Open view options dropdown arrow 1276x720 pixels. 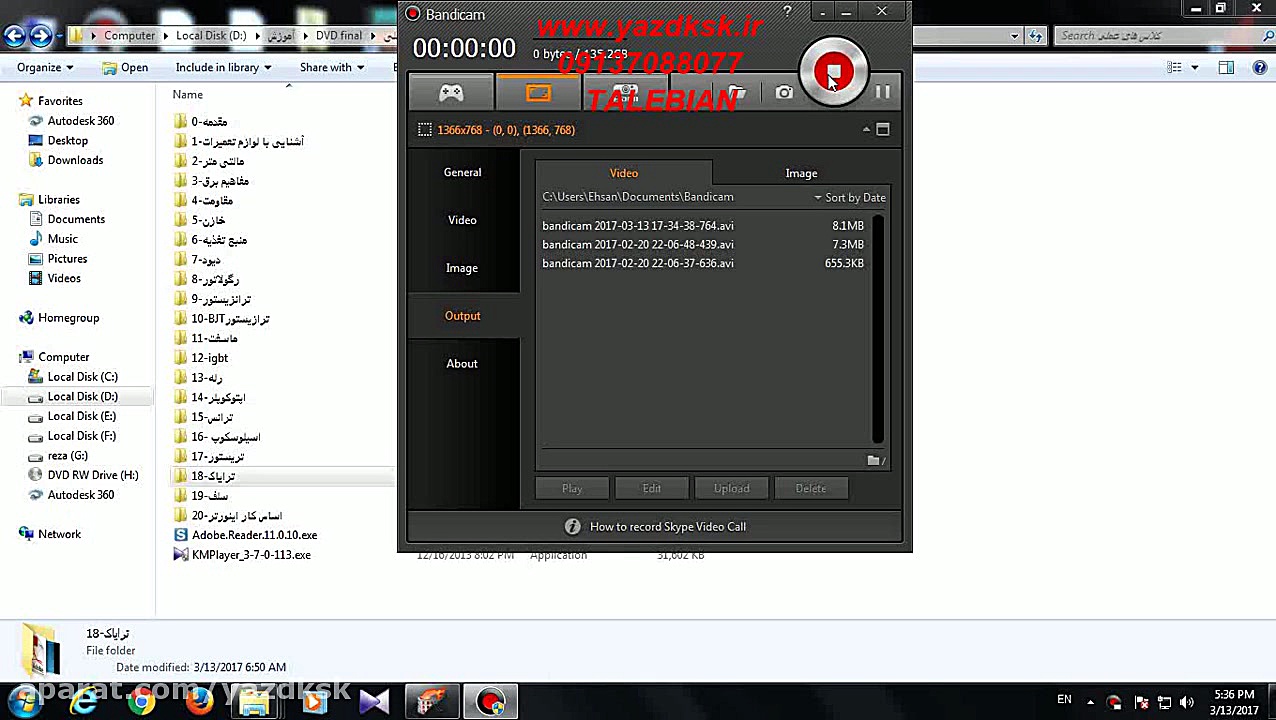tap(1194, 67)
